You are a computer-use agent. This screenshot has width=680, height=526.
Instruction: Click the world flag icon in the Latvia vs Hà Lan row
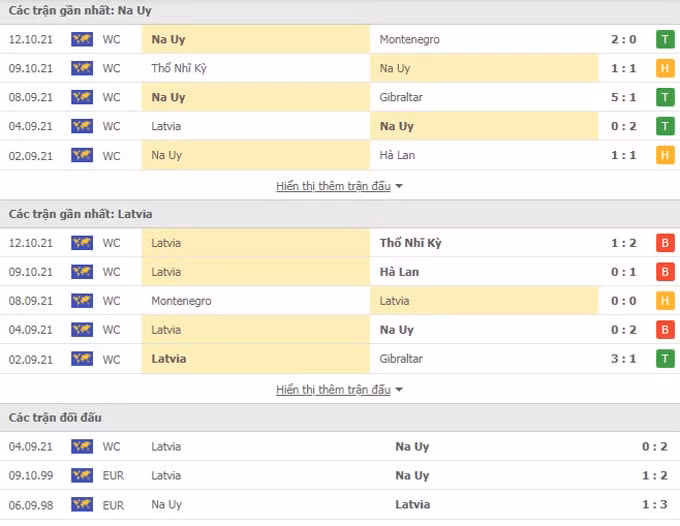82,272
